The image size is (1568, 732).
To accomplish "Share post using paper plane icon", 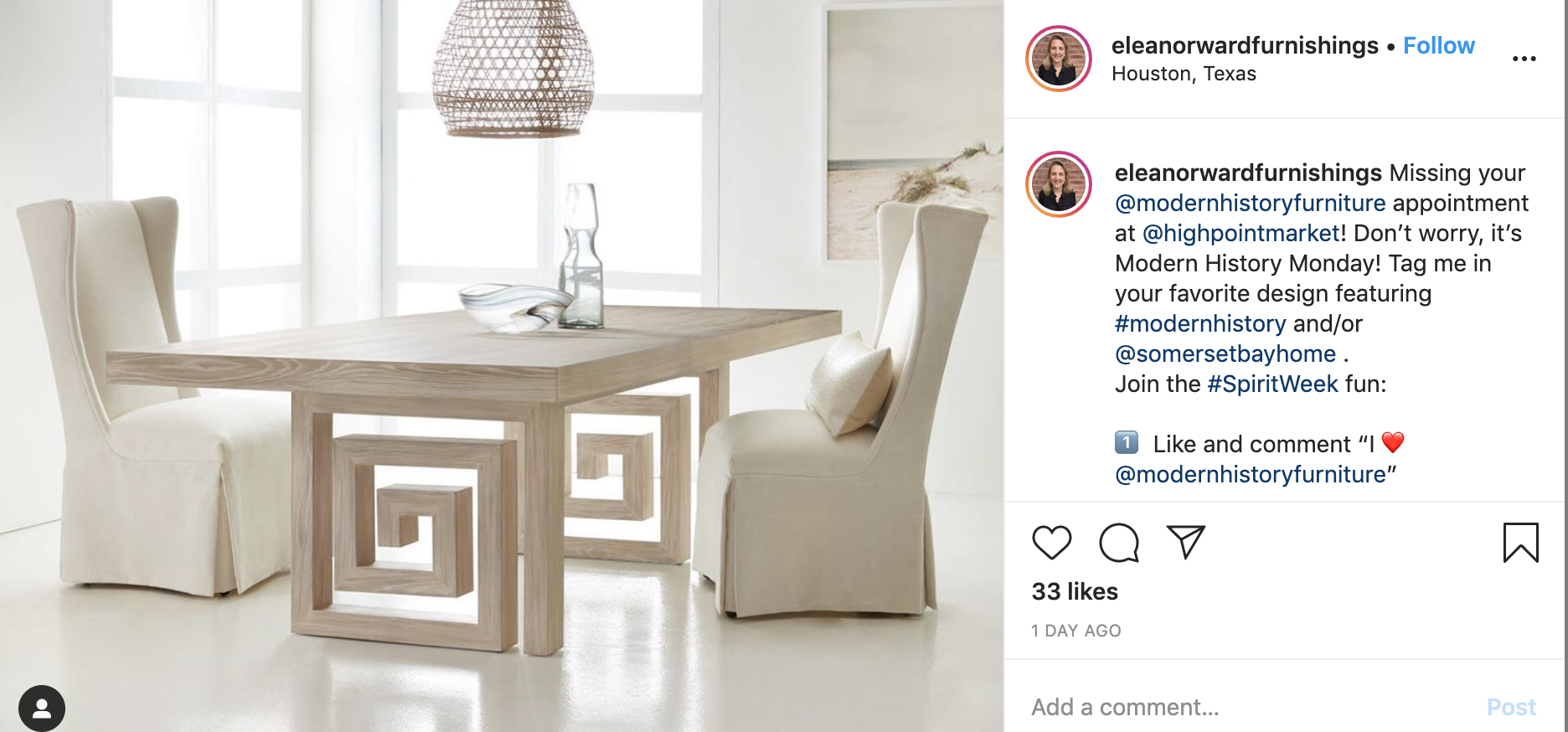I will [1185, 542].
